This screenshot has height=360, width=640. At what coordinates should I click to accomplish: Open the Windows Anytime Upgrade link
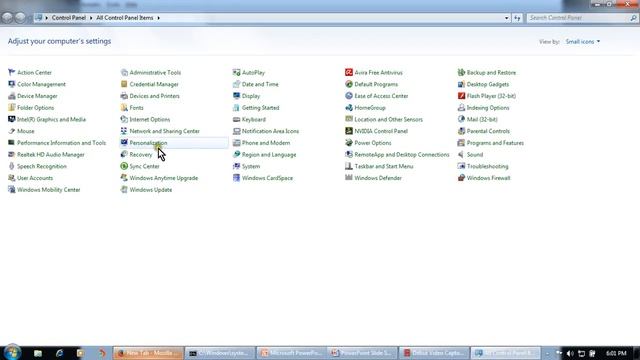click(x=164, y=178)
